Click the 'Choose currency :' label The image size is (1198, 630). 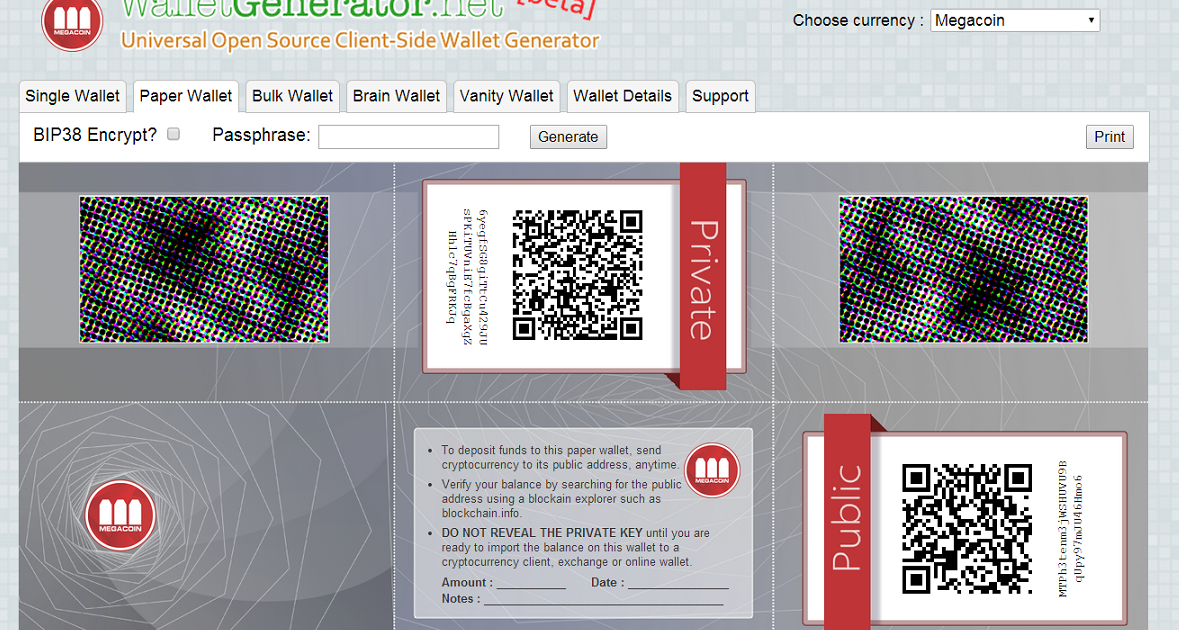tap(858, 21)
